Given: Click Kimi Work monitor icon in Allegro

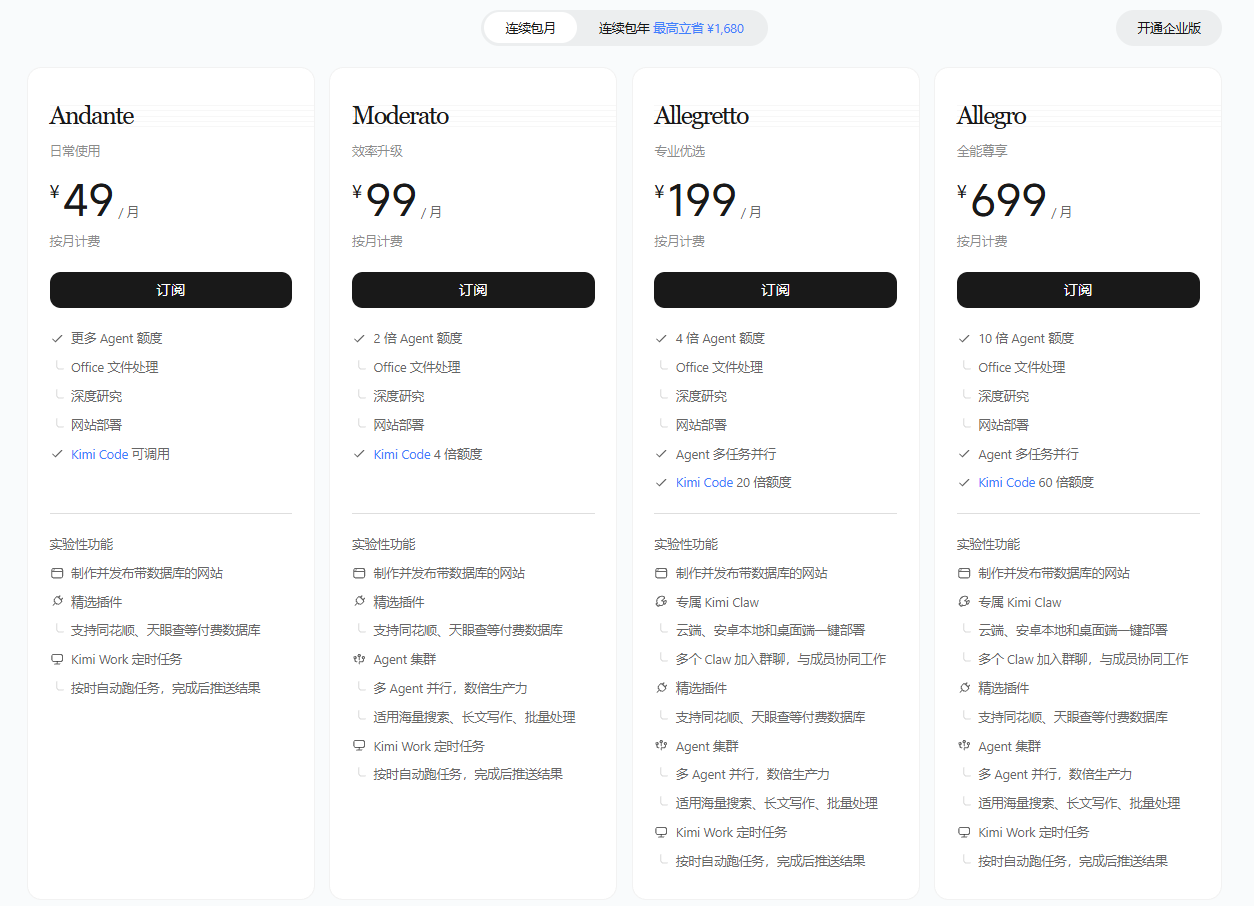Looking at the screenshot, I should pyautogui.click(x=964, y=832).
